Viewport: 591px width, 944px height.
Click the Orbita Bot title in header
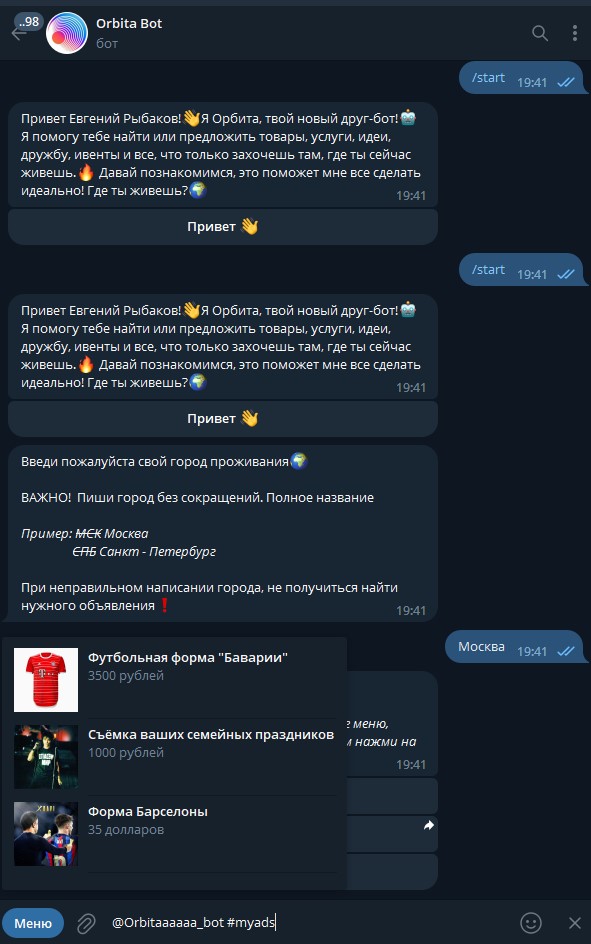pos(129,23)
